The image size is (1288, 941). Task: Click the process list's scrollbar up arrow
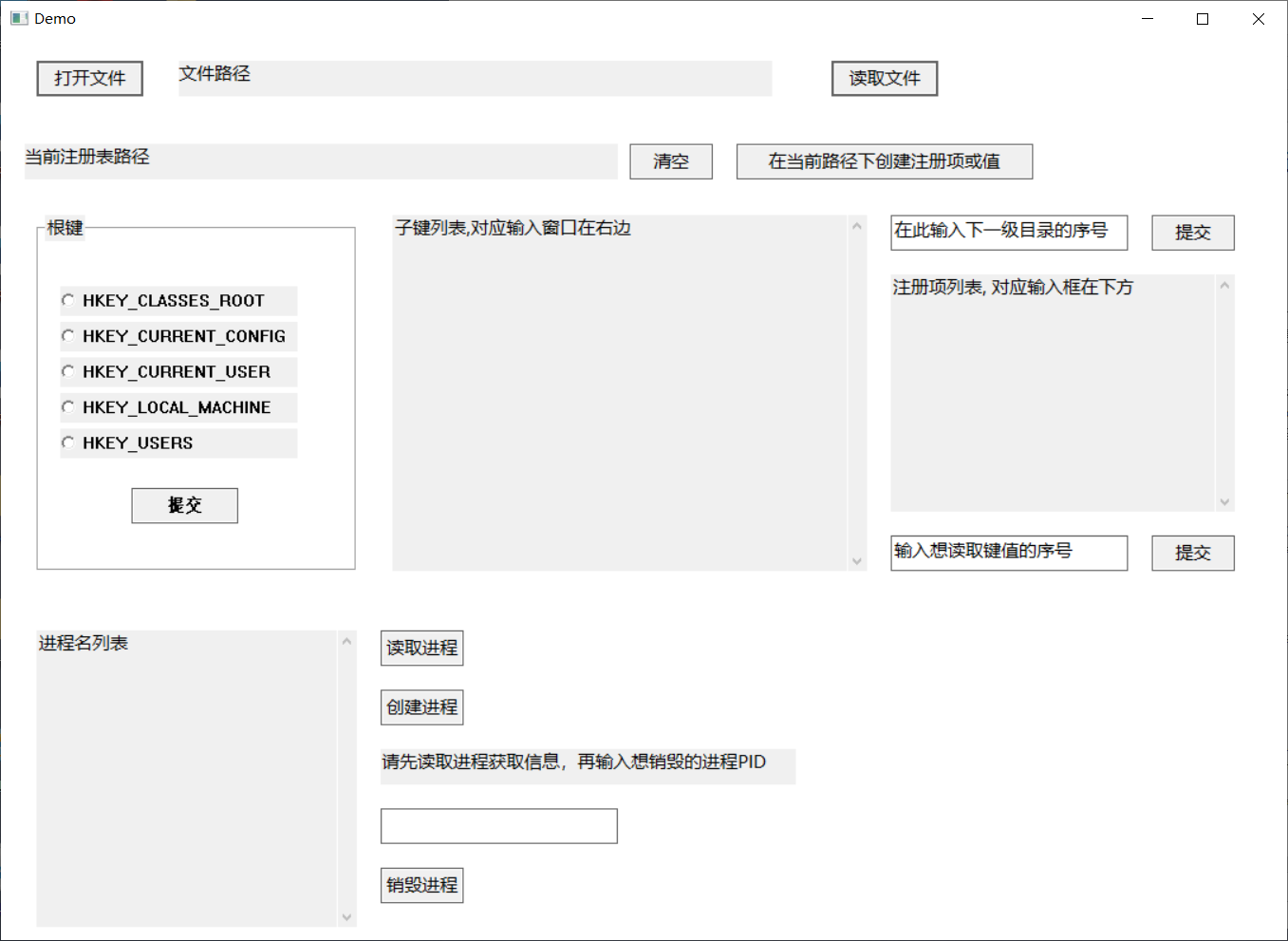[346, 641]
